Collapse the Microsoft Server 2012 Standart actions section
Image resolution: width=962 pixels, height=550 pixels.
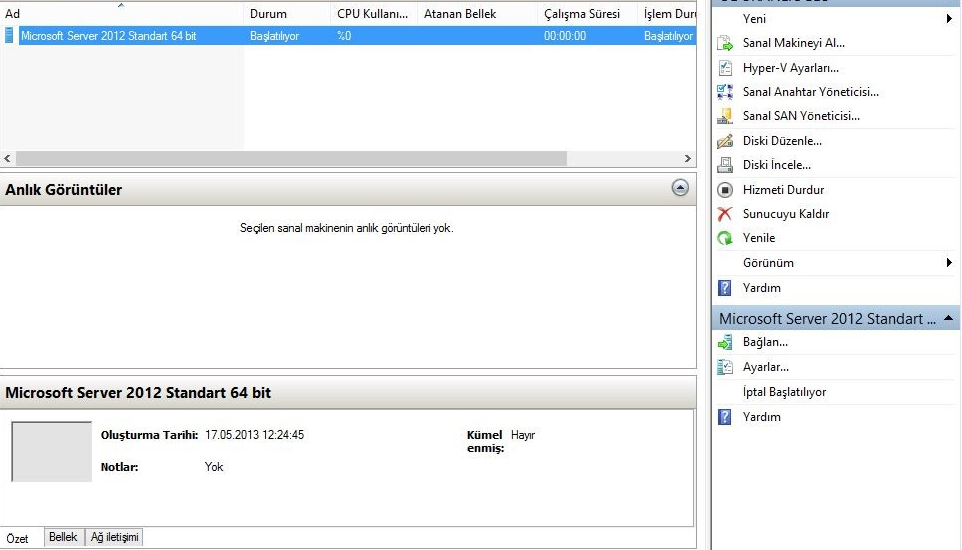949,318
